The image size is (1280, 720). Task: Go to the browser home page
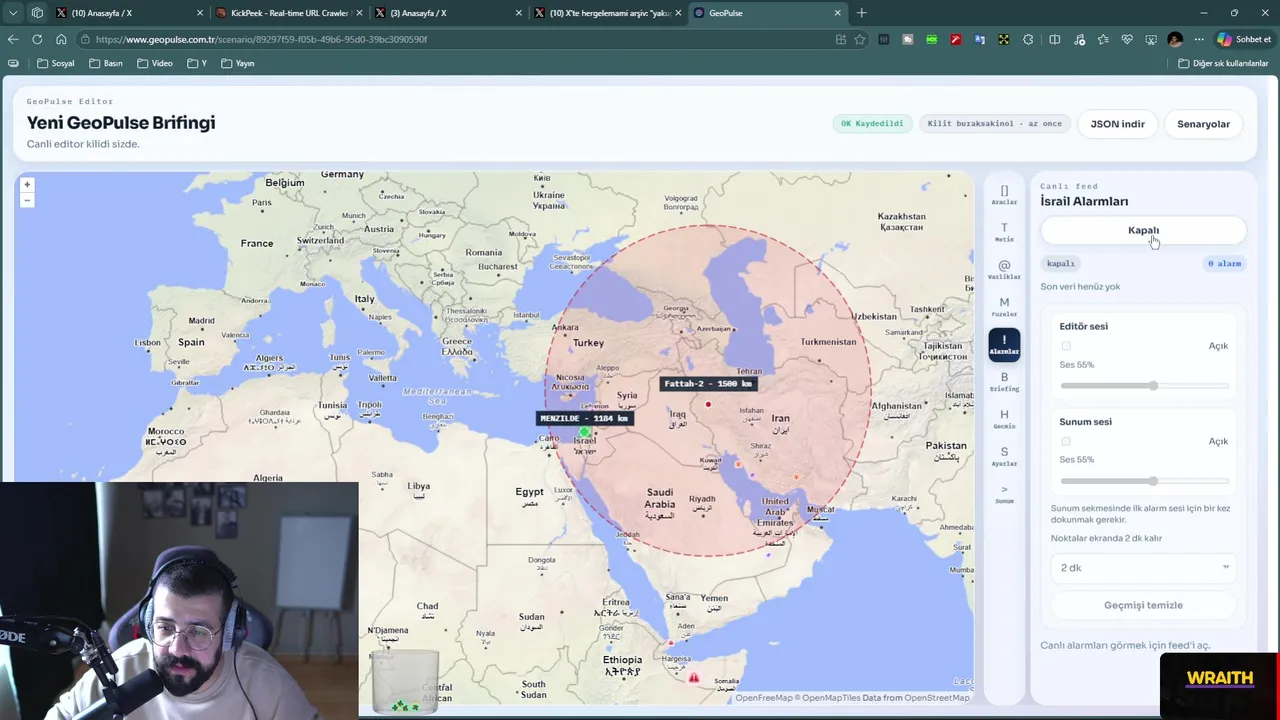point(61,39)
